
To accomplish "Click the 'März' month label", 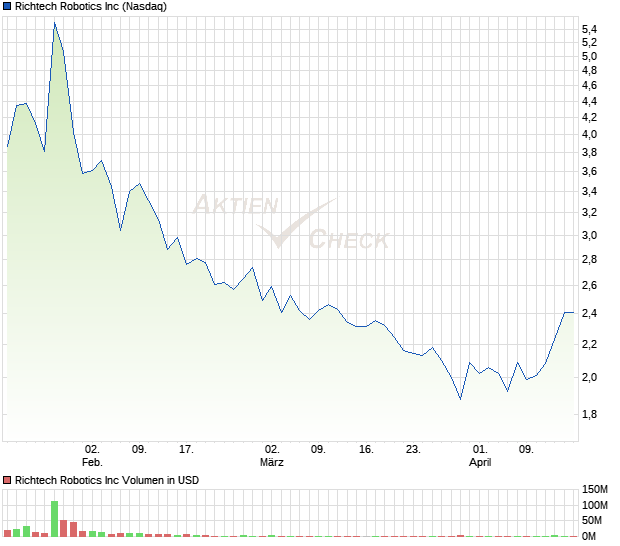I will point(272,462).
